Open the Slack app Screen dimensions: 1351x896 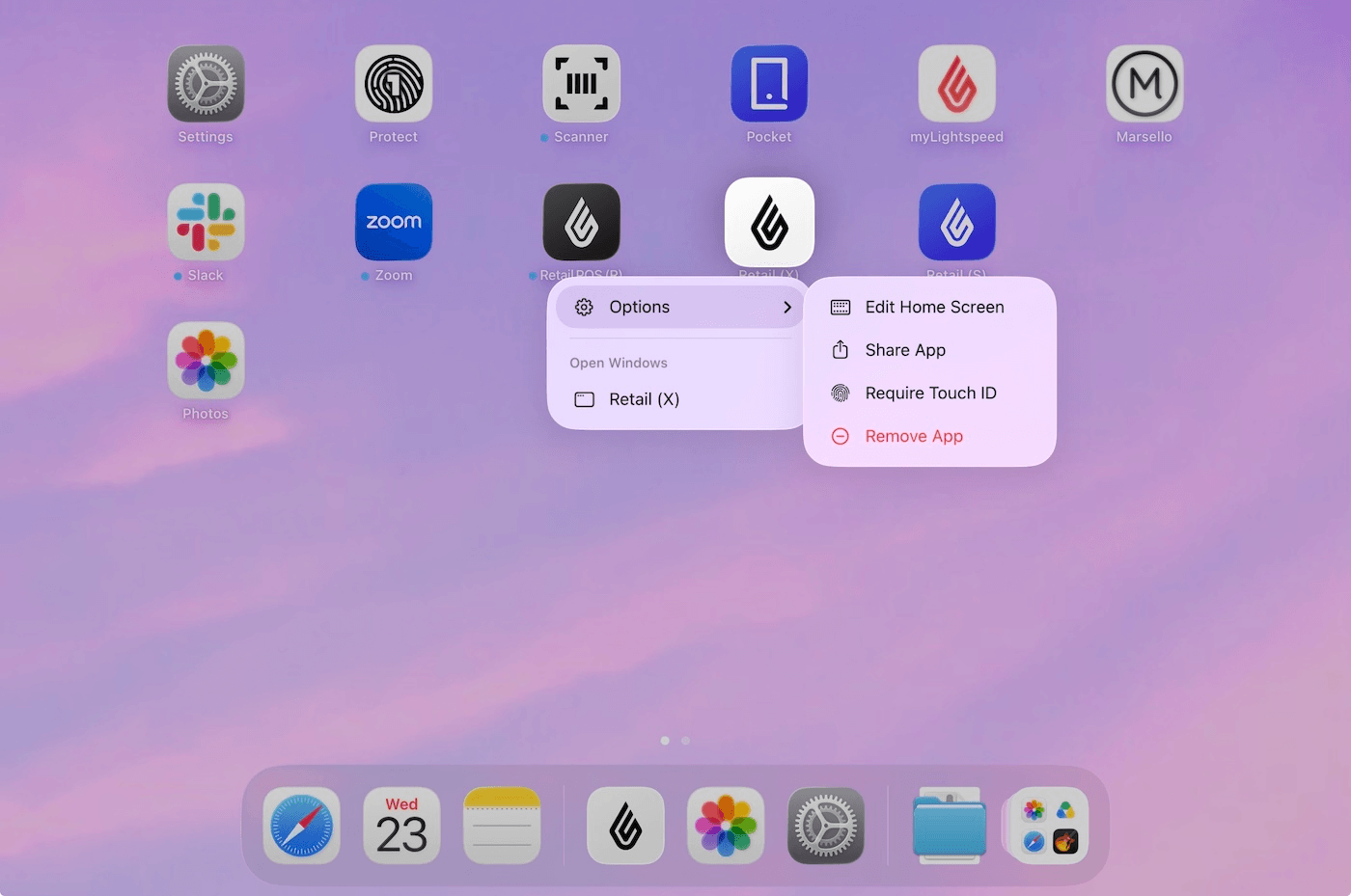(x=206, y=222)
